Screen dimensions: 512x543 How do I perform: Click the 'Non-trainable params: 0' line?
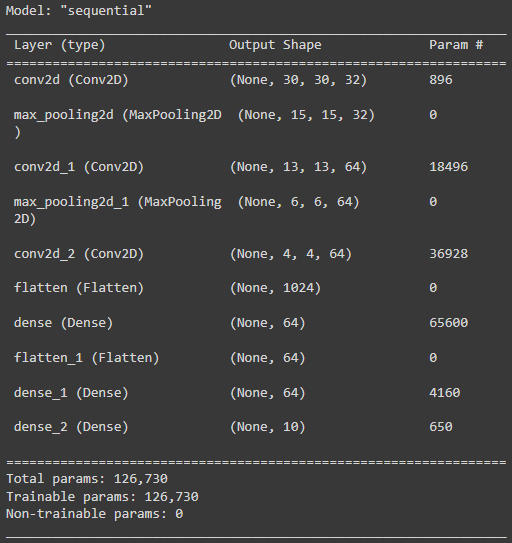click(95, 514)
